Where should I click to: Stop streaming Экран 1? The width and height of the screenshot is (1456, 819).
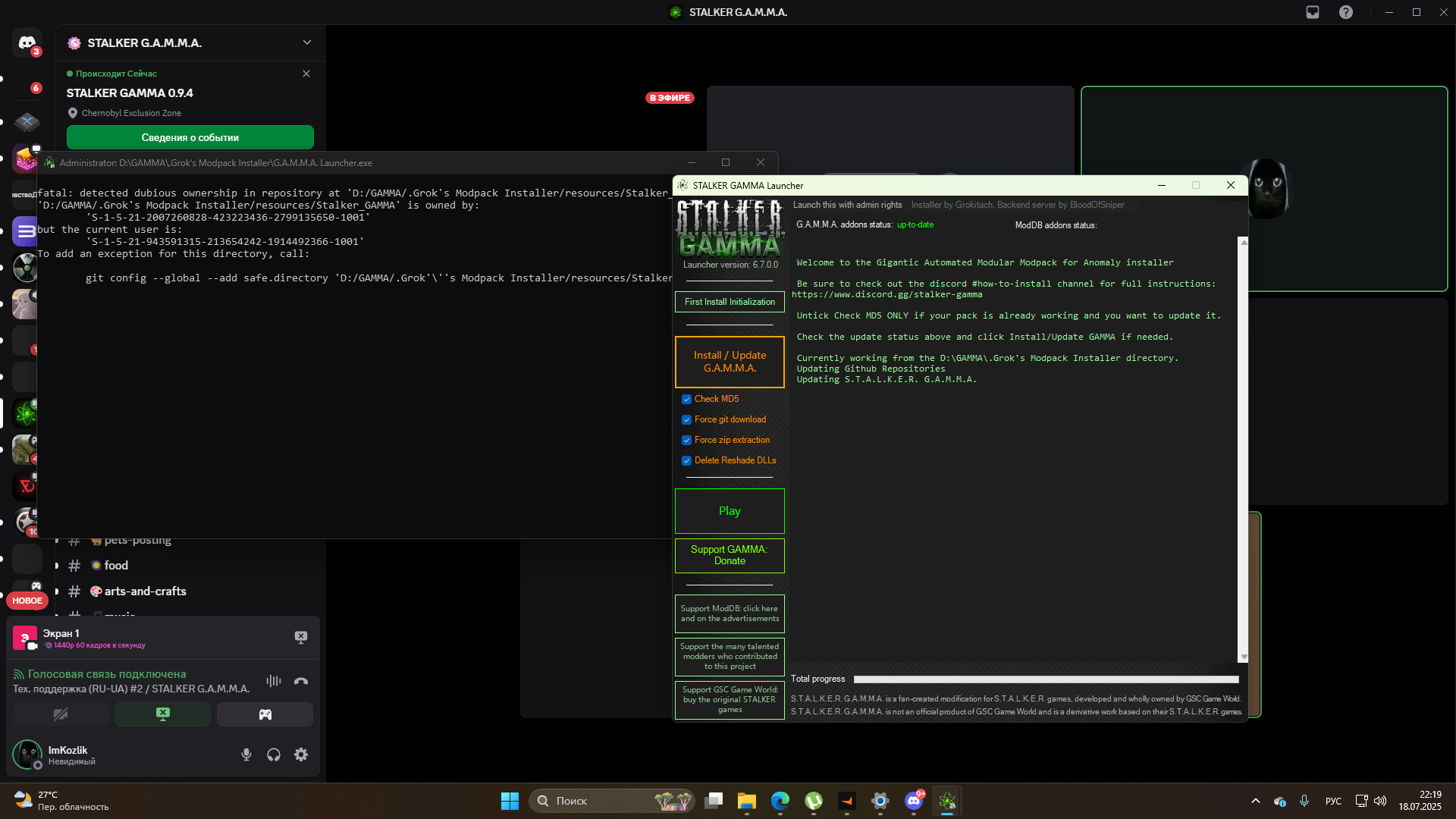click(x=301, y=638)
